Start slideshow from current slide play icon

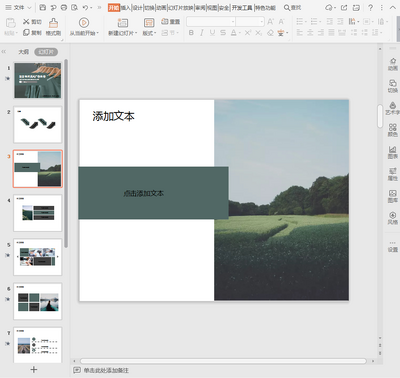click(x=84, y=23)
